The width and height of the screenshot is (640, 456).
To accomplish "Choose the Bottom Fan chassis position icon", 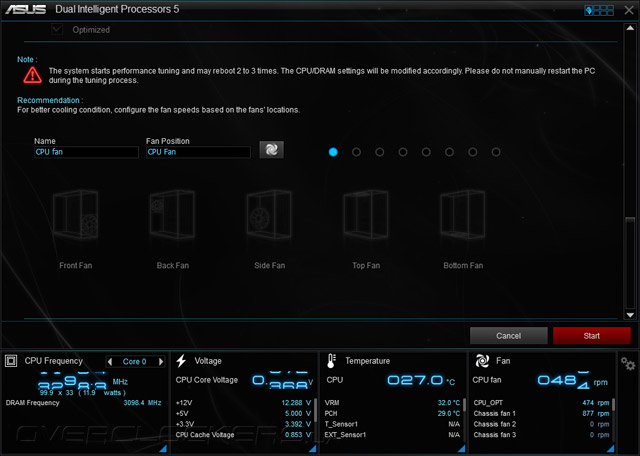I will pos(463,214).
